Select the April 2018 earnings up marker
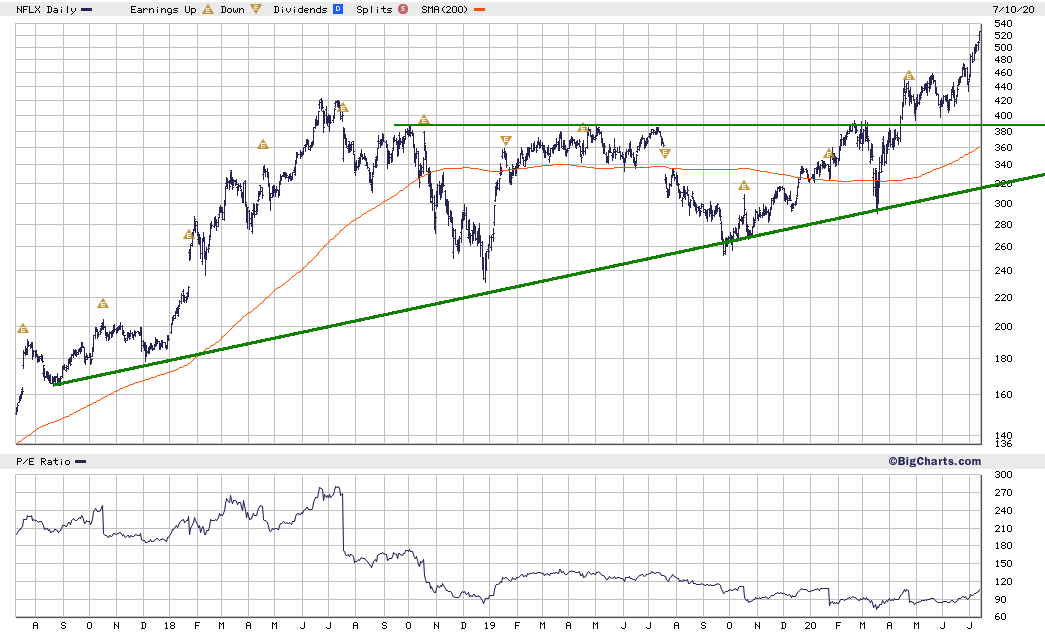The height and width of the screenshot is (635, 1045). pos(263,144)
